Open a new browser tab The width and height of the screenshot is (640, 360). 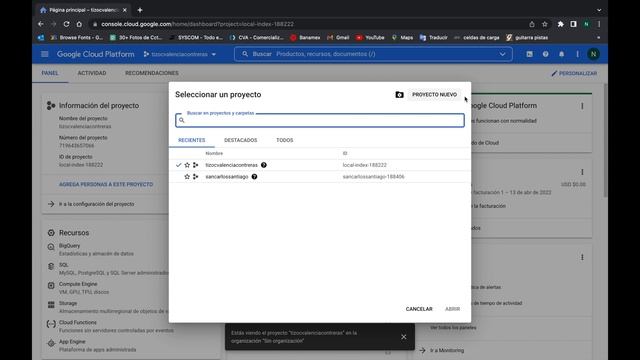coord(140,10)
